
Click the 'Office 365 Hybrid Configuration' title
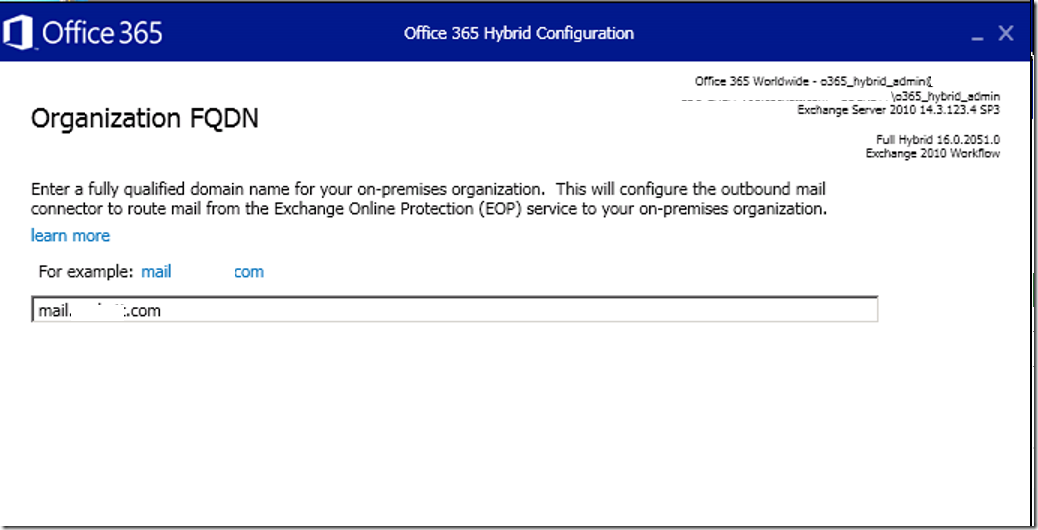click(519, 33)
